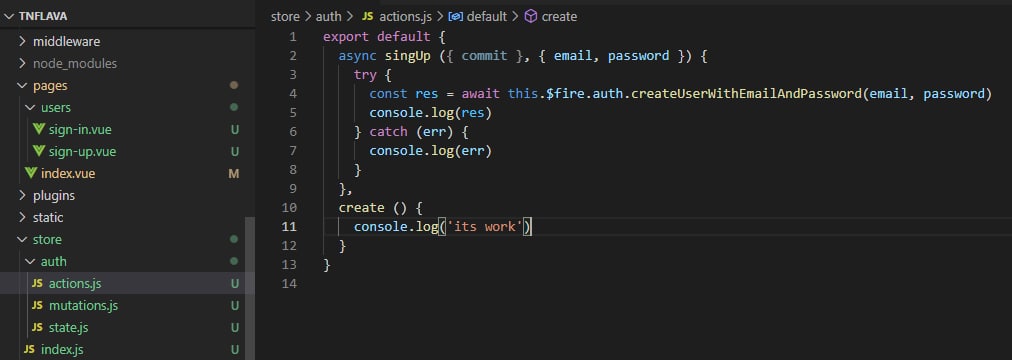This screenshot has height=360, width=1012.
Task: Open index.vue file
Action: click(x=68, y=174)
